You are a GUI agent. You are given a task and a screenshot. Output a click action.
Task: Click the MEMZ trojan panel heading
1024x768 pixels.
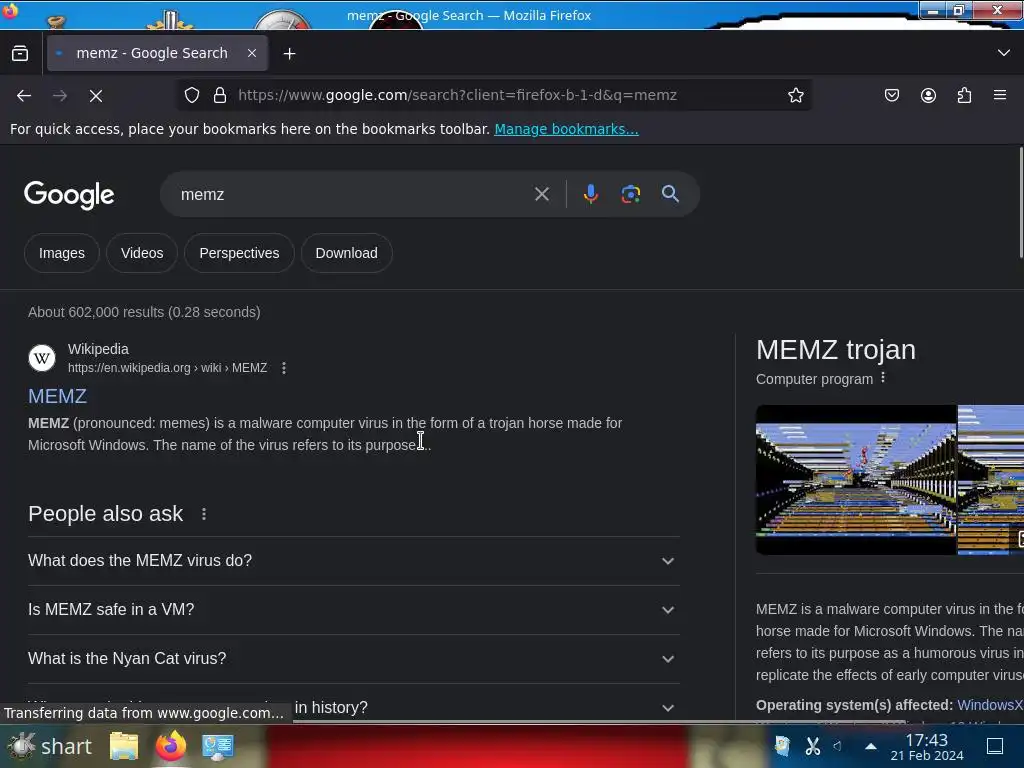click(836, 350)
